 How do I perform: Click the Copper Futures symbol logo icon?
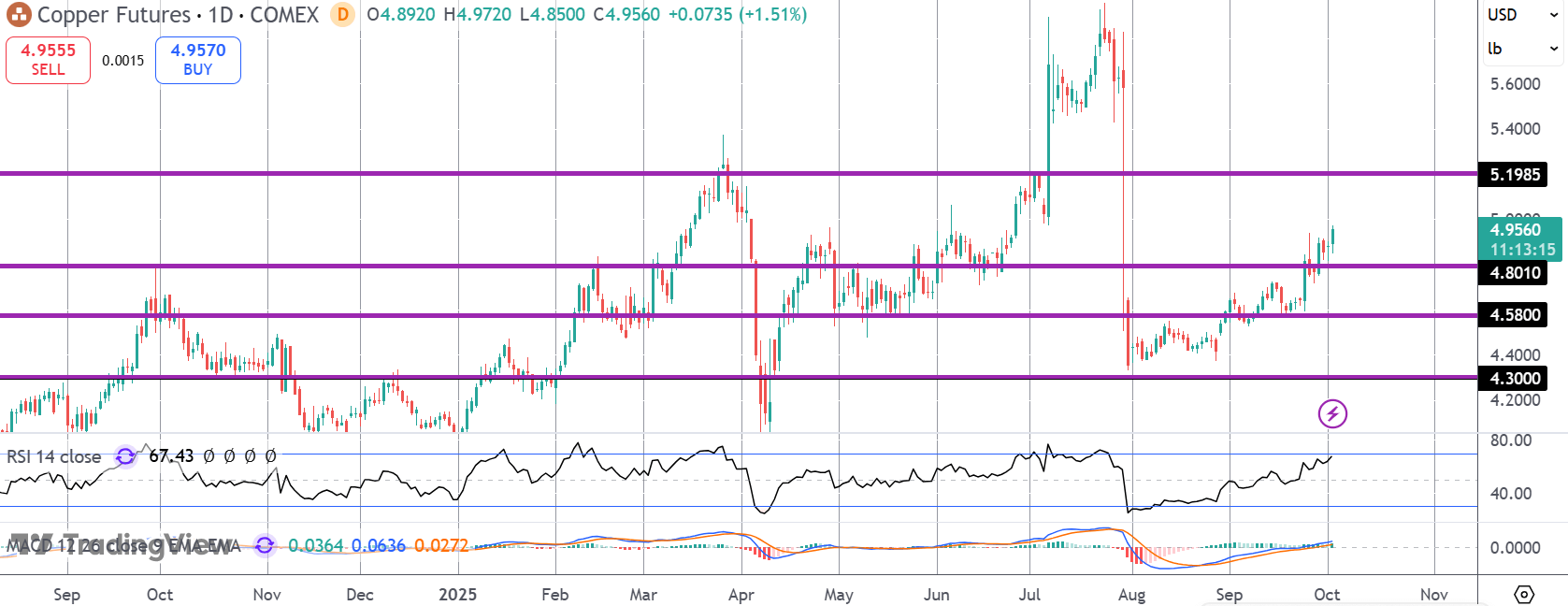coord(19,15)
